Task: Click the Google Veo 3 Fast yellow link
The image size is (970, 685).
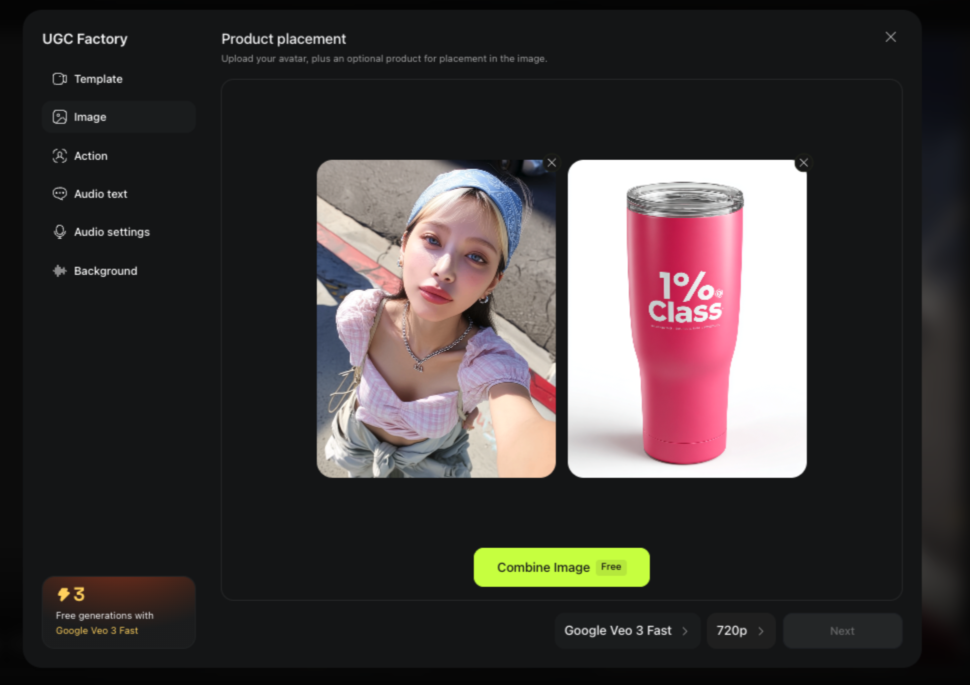Action: pos(97,631)
